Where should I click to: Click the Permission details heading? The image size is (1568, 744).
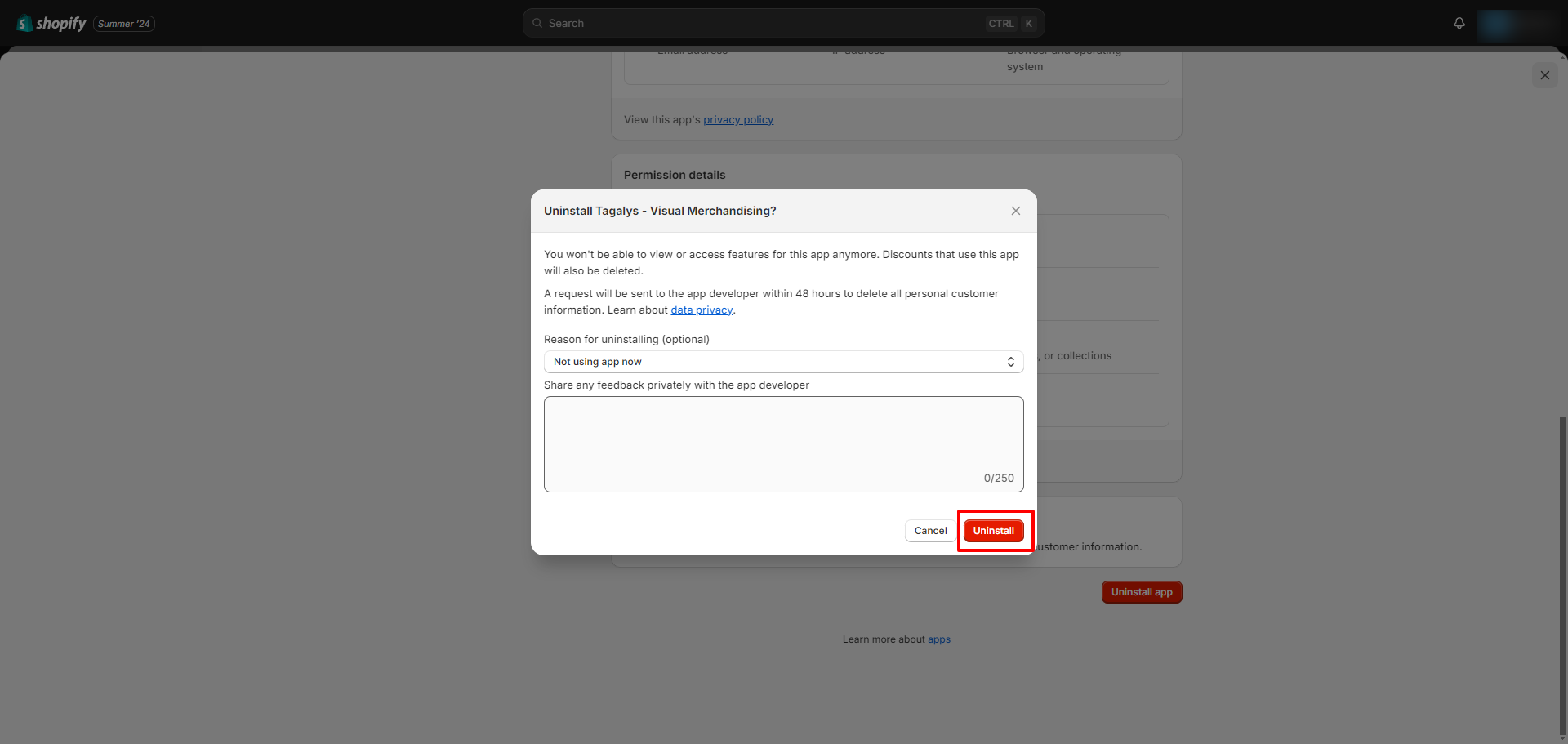675,175
